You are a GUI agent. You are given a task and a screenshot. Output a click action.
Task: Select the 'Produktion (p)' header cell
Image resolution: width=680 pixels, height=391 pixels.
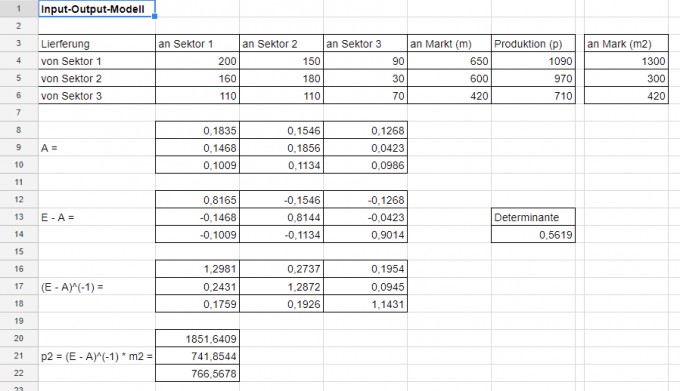point(533,43)
